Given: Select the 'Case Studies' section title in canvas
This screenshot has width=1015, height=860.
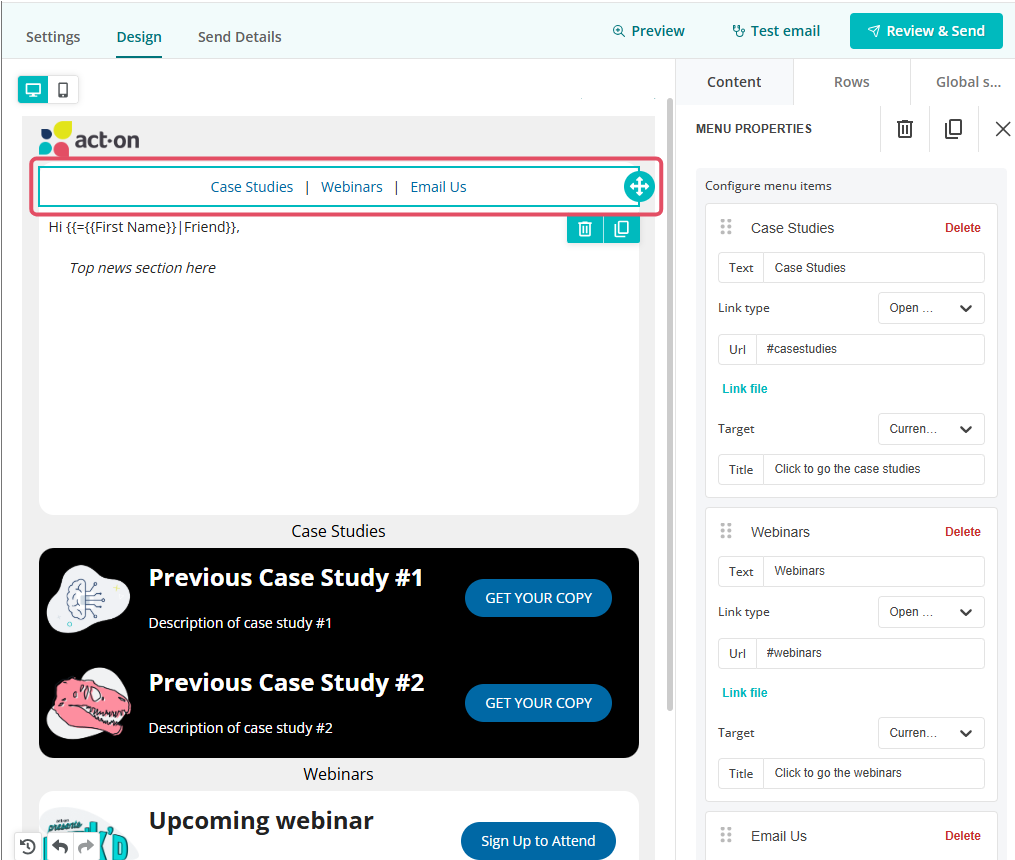Looking at the screenshot, I should [x=338, y=531].
